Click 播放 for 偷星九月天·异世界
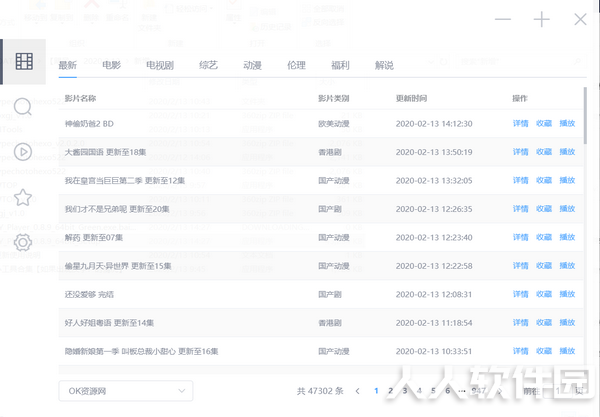Viewport: 600px width, 417px height. click(x=567, y=266)
